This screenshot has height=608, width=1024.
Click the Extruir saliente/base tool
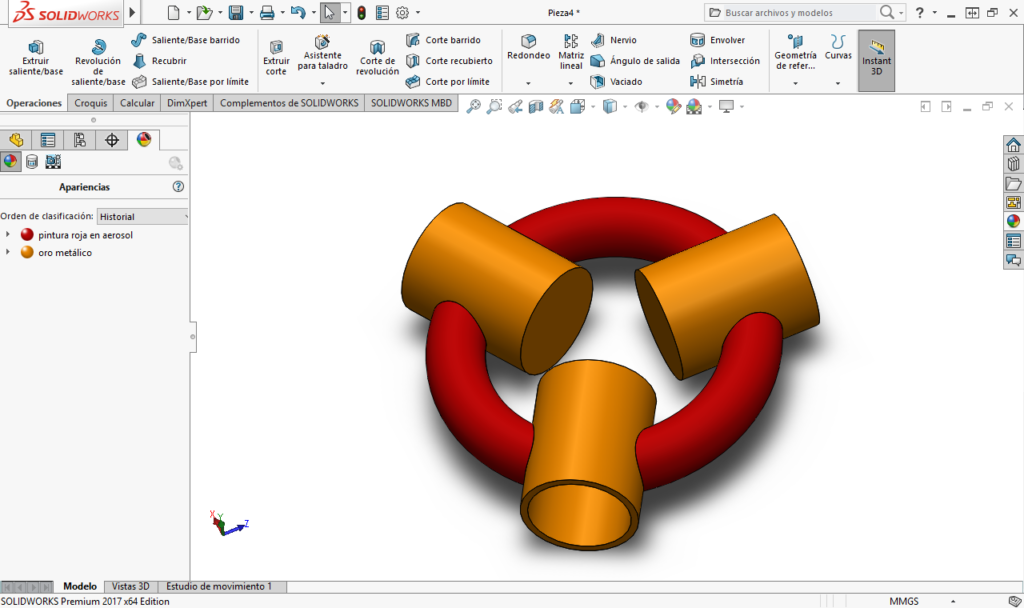coord(36,59)
